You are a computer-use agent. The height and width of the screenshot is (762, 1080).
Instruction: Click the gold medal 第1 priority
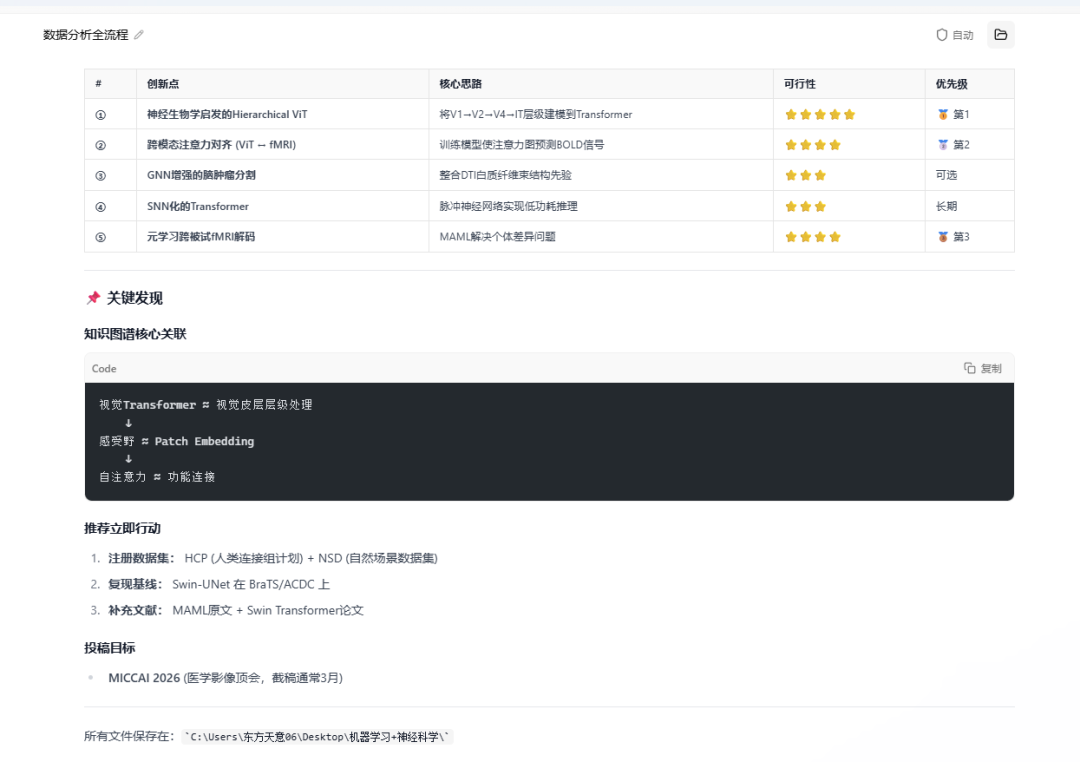point(953,114)
